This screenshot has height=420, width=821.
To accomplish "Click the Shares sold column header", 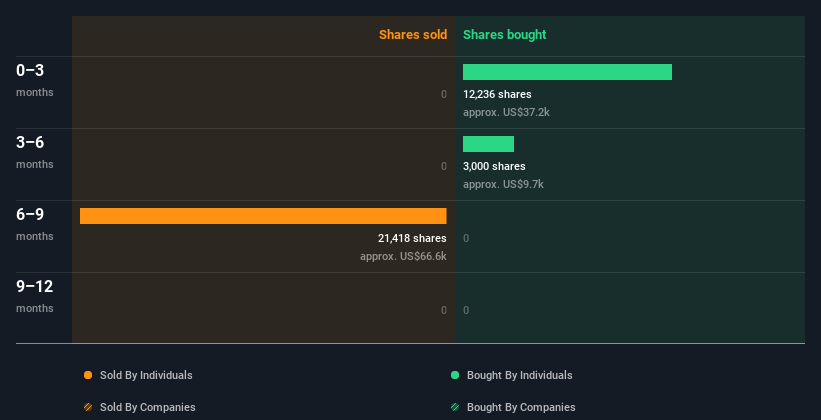I will click(x=413, y=35).
